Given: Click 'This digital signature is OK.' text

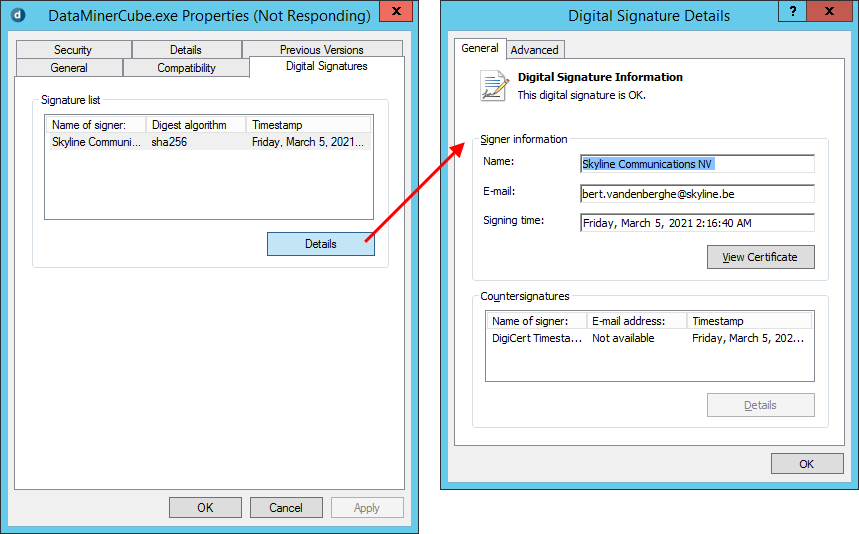Looking at the screenshot, I should pyautogui.click(x=581, y=95).
